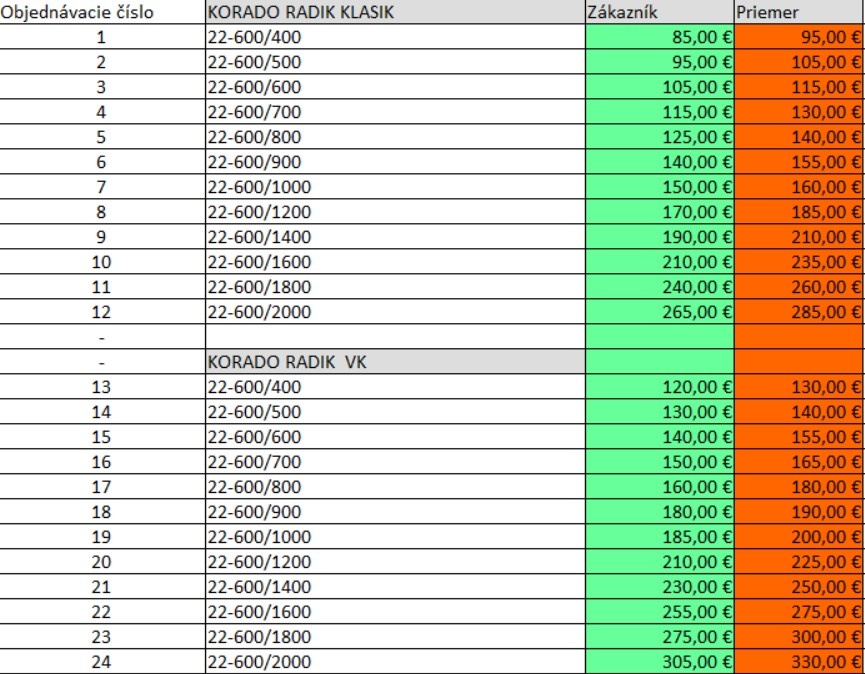Click the 200,00 € Priemer cell
Screen dimensions: 865x674
click(799, 537)
